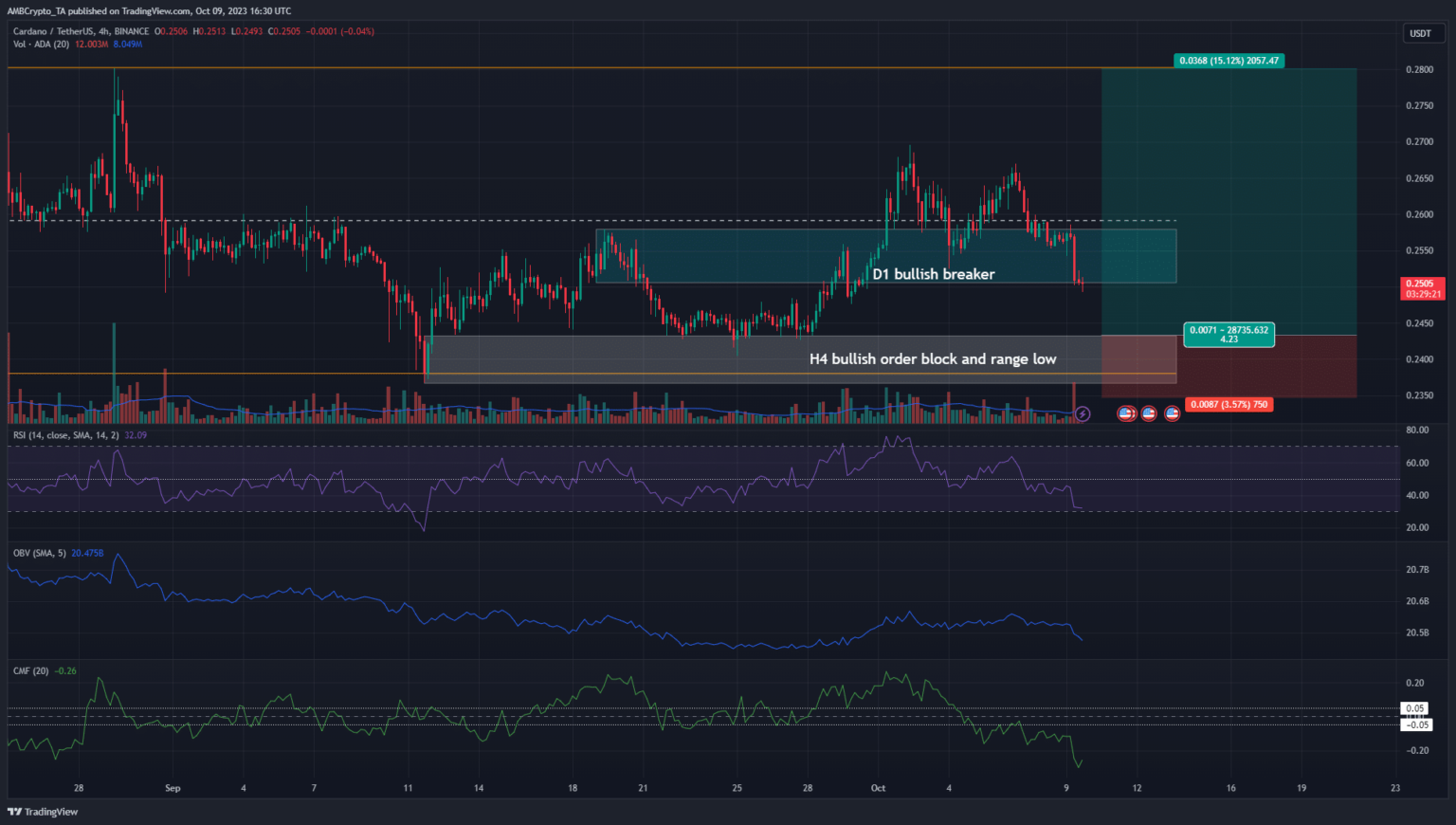The image size is (1456, 825).
Task: Select the OBV (SMA, 5) legend label
Action: click(40, 553)
